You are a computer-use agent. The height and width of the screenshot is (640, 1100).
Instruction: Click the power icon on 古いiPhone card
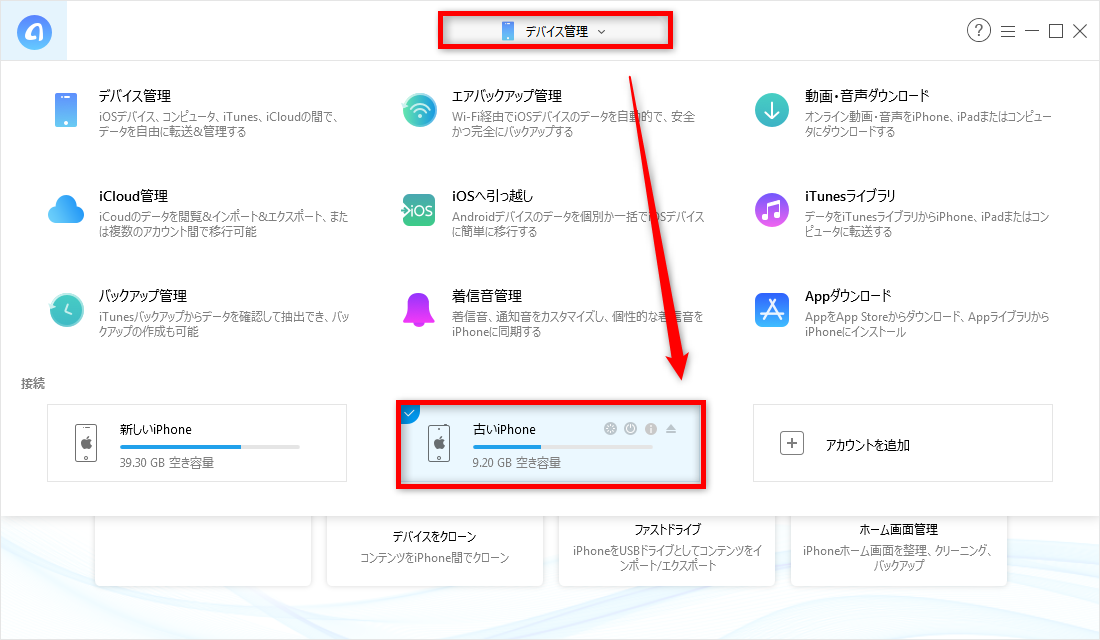(x=631, y=429)
